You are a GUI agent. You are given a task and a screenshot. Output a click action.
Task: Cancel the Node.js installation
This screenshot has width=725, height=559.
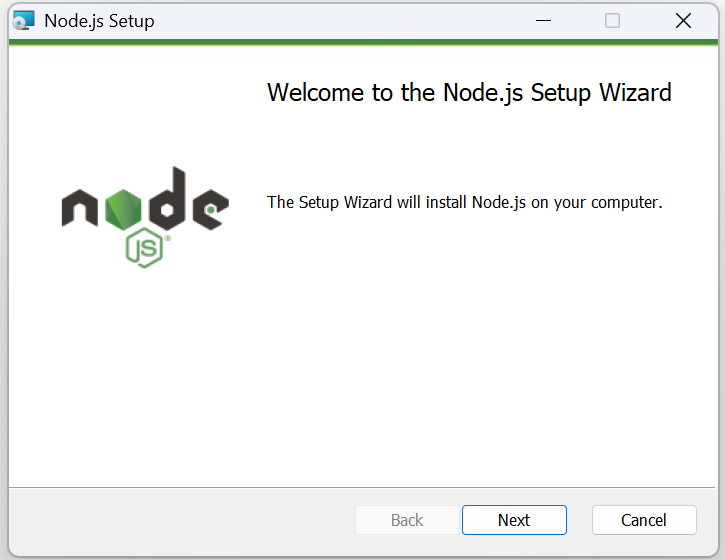[644, 520]
